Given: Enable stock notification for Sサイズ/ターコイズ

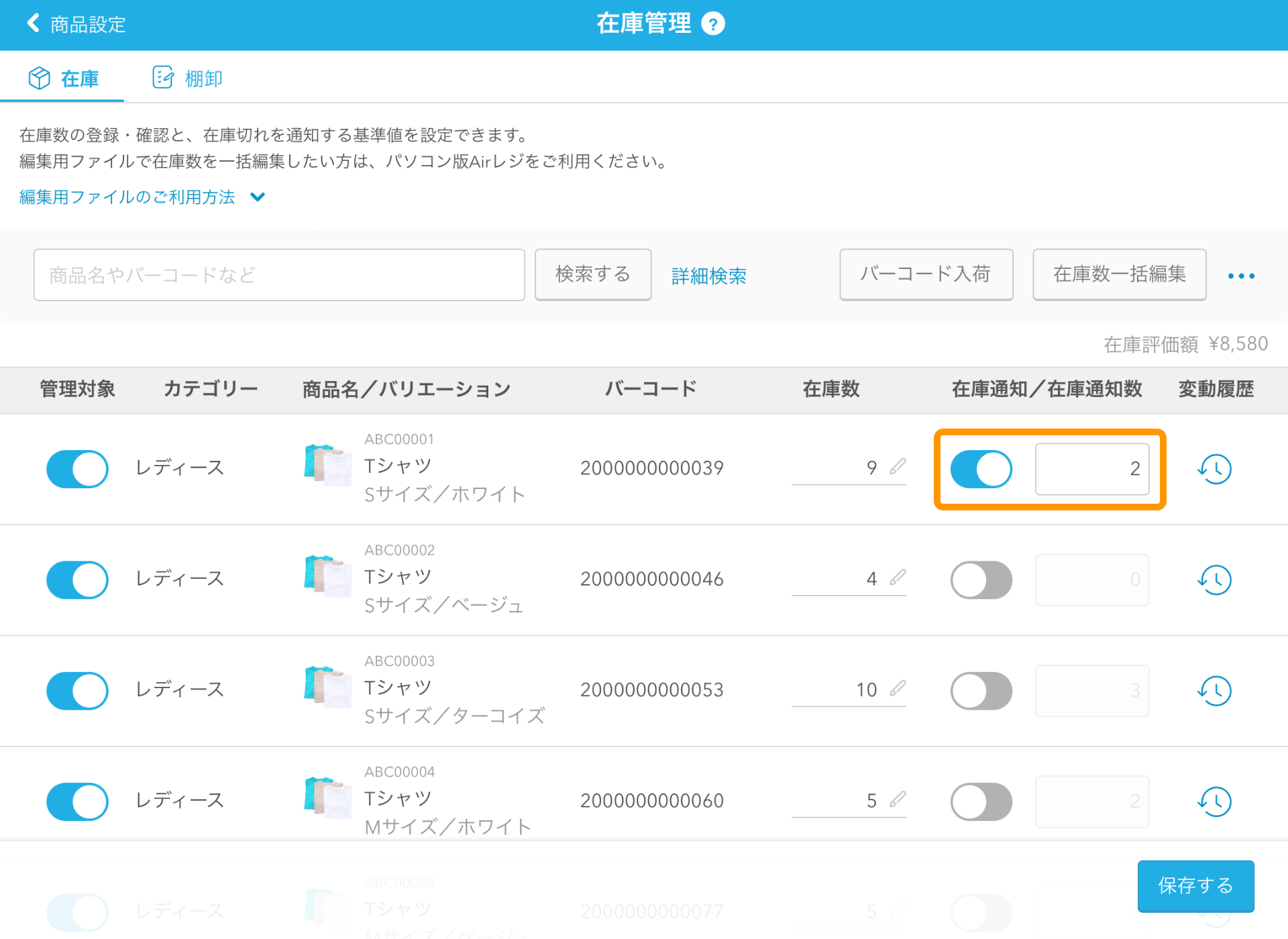Looking at the screenshot, I should coord(981,690).
